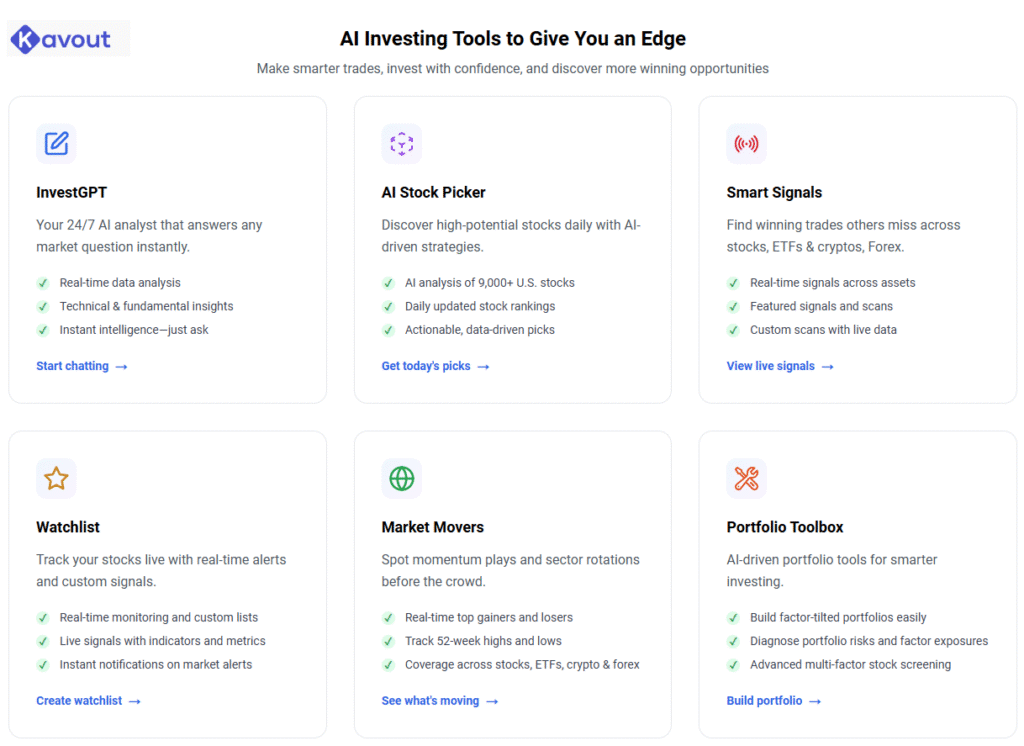Click arrow next to Build portfolio
Screen dimensions: 1024x746
click(x=814, y=701)
